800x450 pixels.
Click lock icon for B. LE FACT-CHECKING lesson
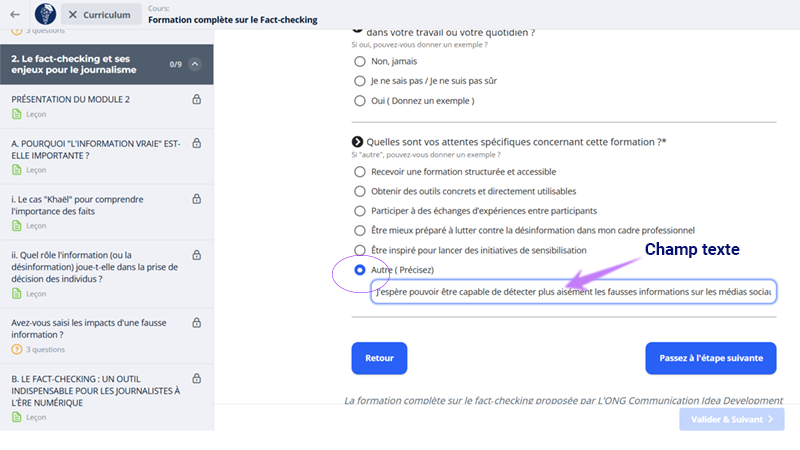[x=196, y=379]
